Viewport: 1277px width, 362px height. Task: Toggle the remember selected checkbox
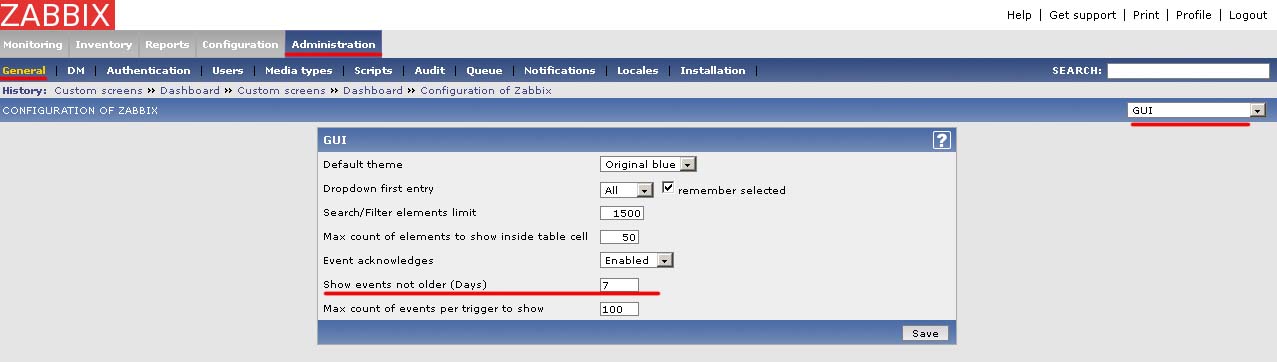click(668, 188)
